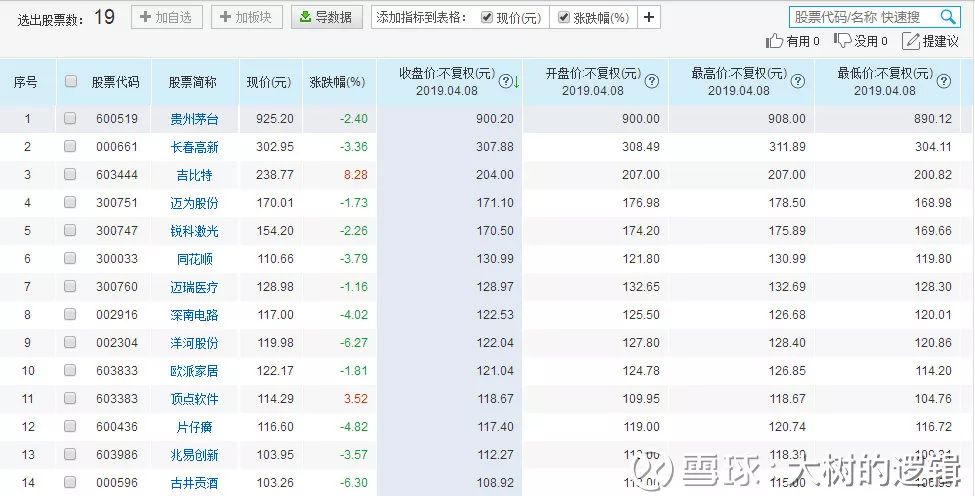Screen dimensions: 975x496
Task: Sort by the 股票简称 column header
Action: pyautogui.click(x=193, y=81)
